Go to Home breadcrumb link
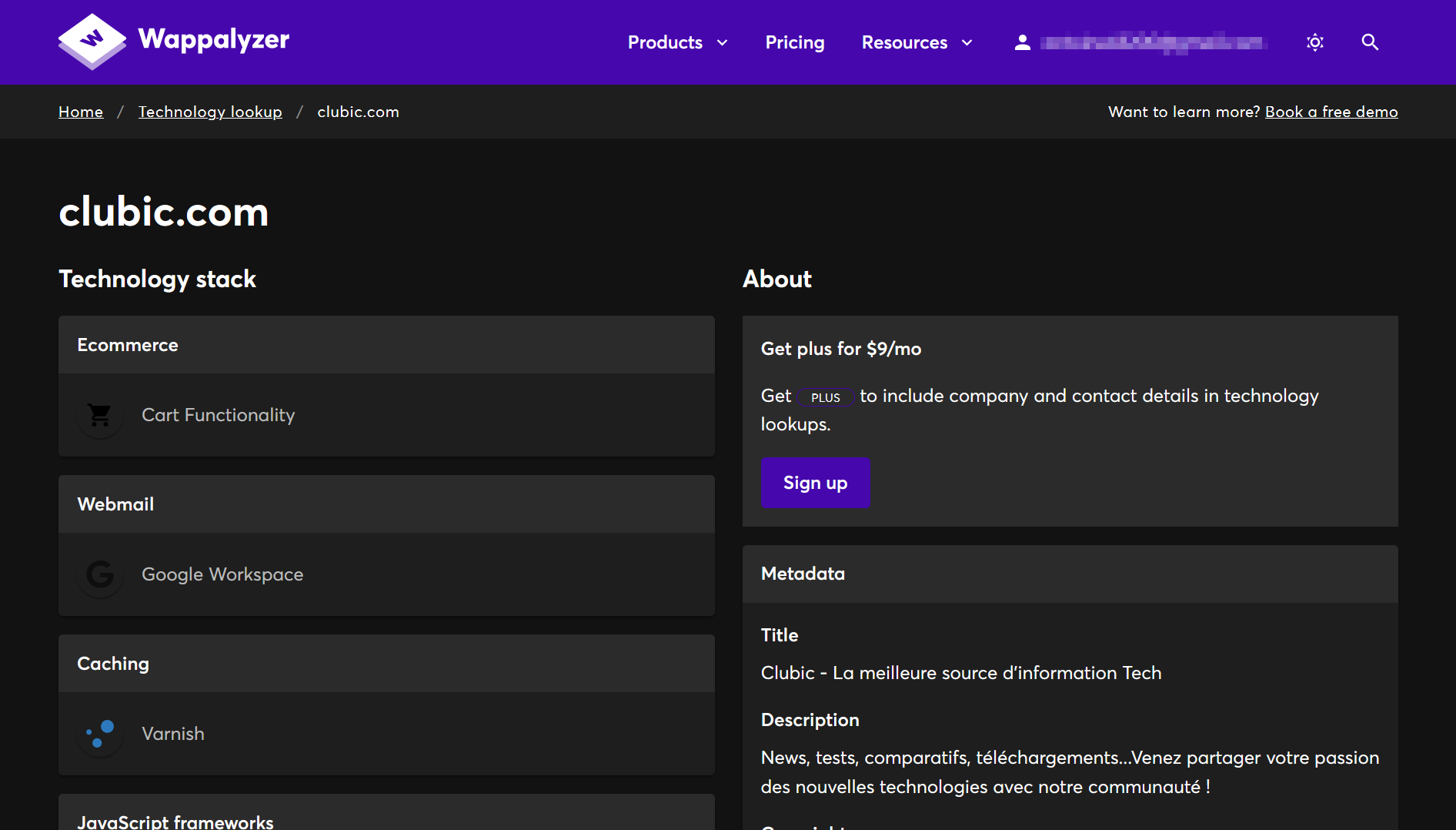 click(81, 112)
